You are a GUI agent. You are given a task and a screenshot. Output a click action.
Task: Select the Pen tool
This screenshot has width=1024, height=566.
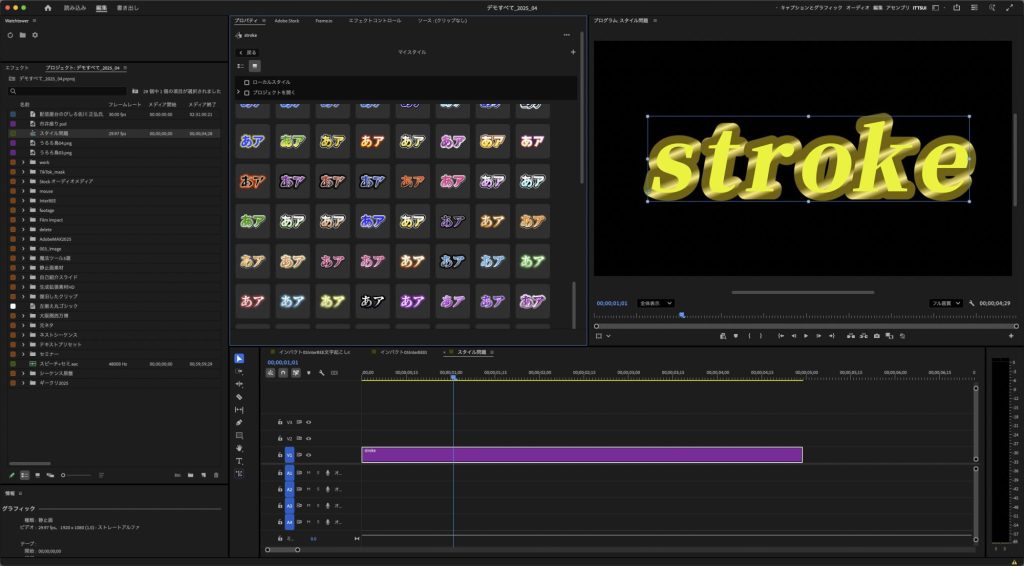[239, 422]
